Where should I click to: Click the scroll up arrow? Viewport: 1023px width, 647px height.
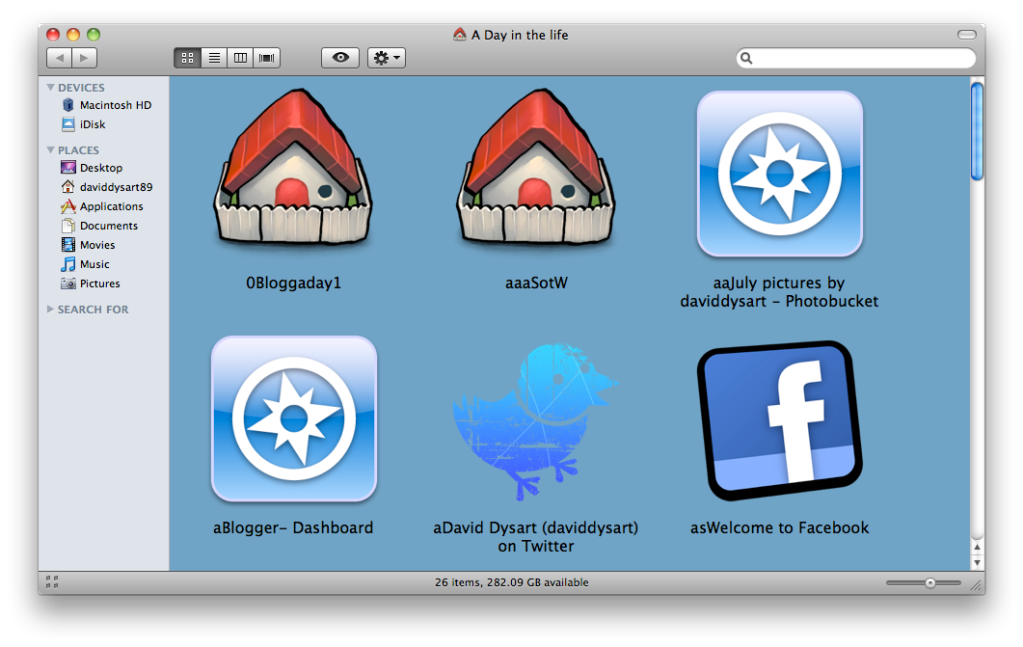[x=977, y=547]
